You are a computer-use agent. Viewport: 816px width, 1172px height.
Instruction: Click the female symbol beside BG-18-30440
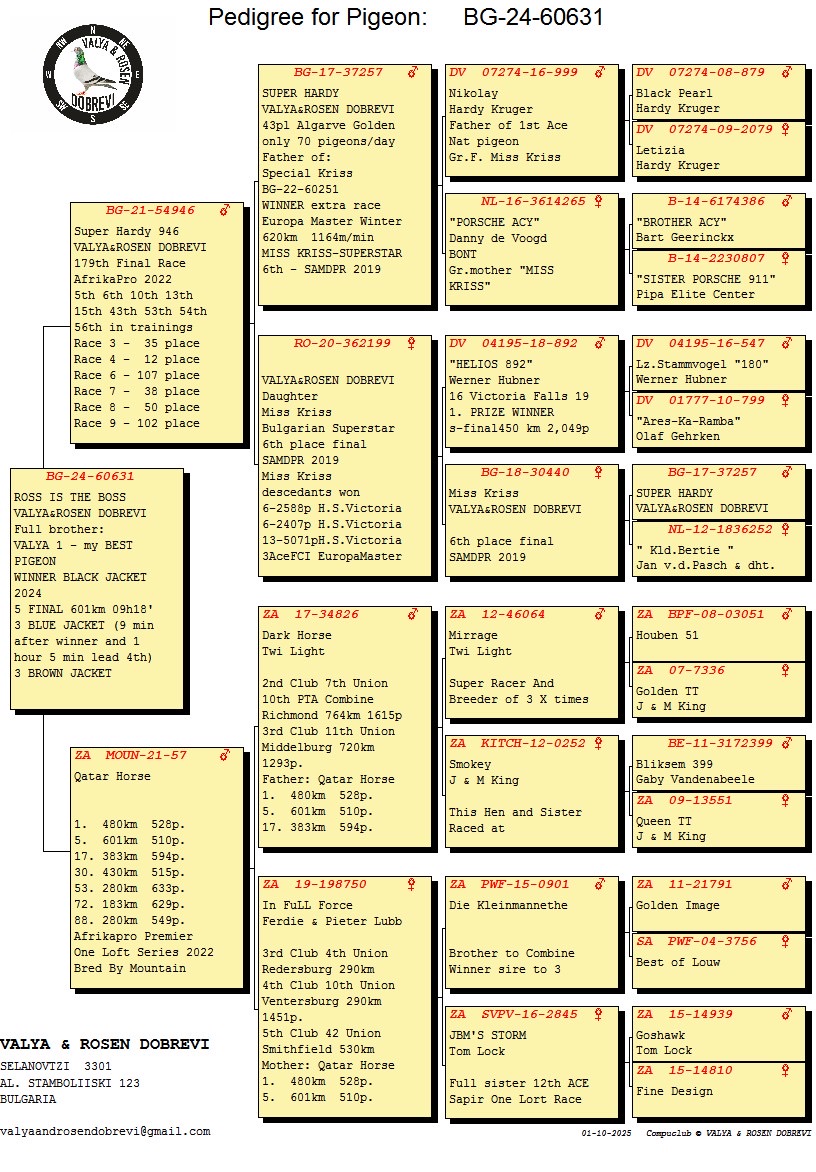[599, 472]
